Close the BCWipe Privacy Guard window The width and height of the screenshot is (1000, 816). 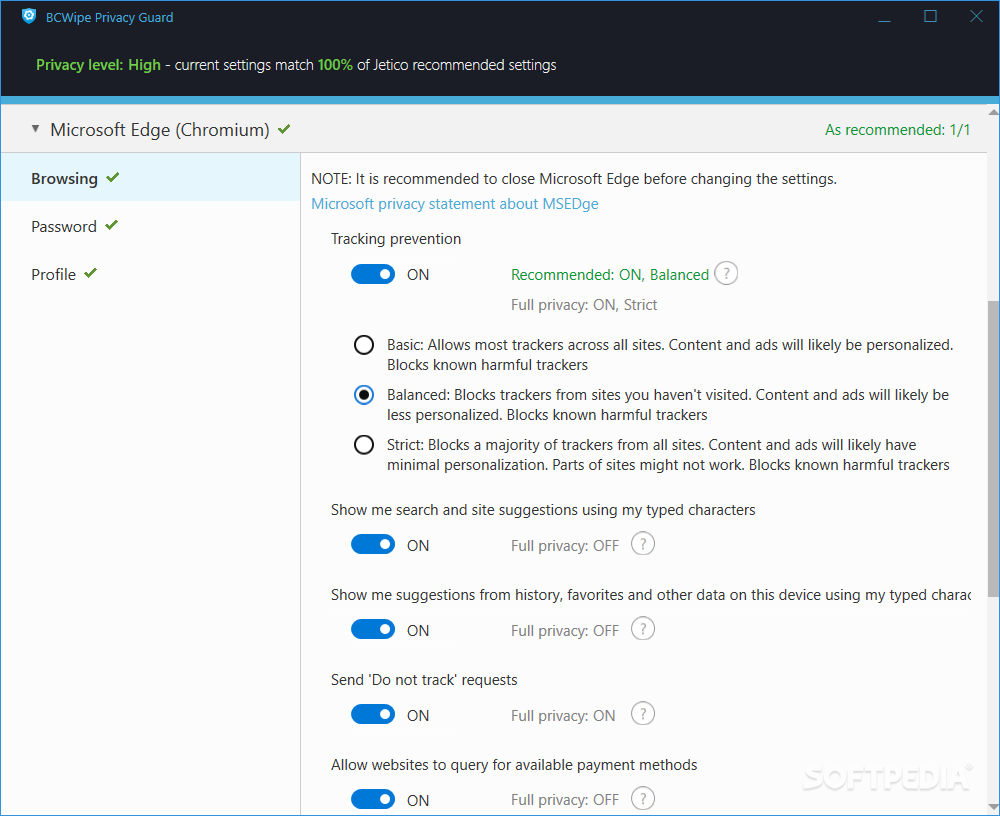(x=976, y=17)
